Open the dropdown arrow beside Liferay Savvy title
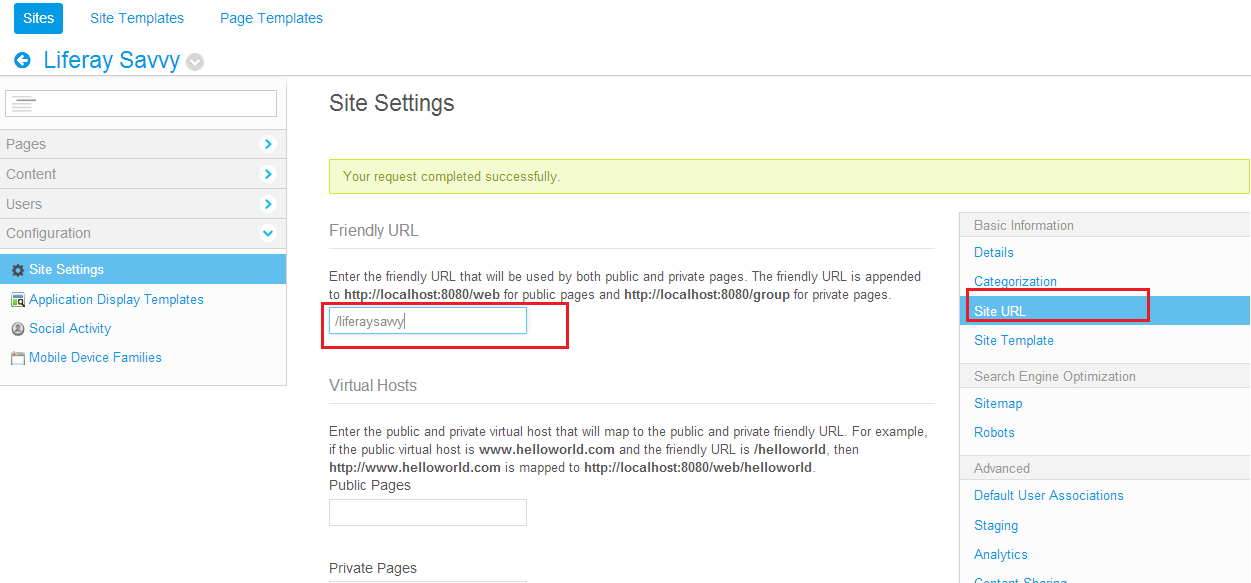This screenshot has width=1251, height=583. (195, 62)
